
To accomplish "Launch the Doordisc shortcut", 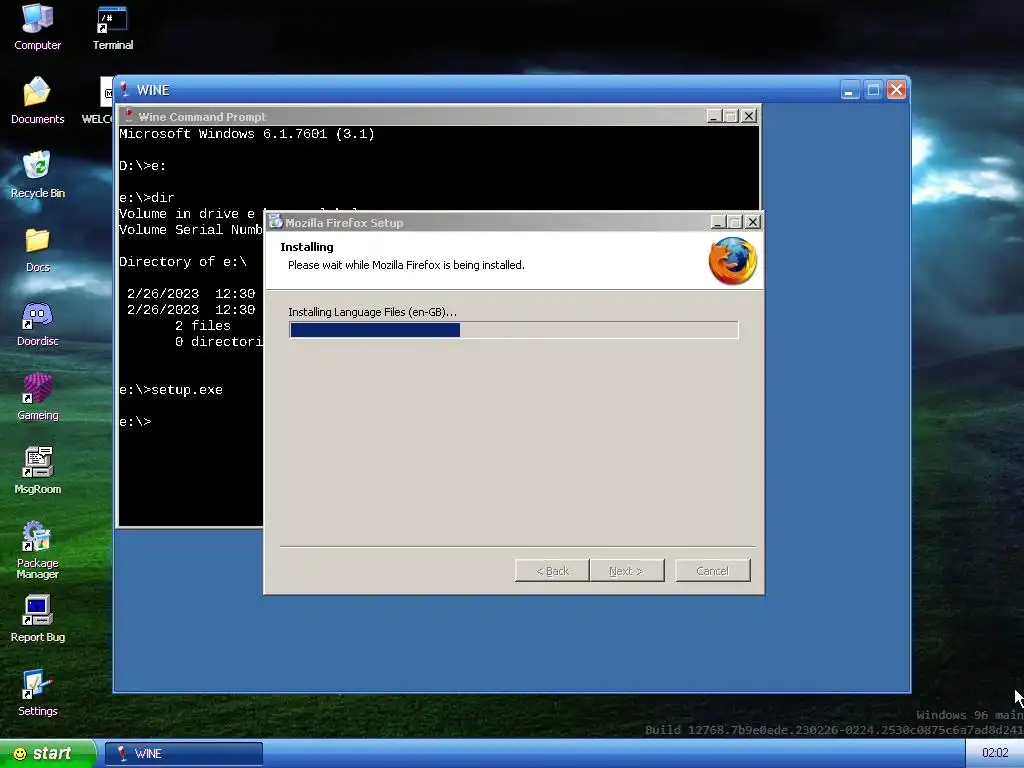I will coord(37,323).
